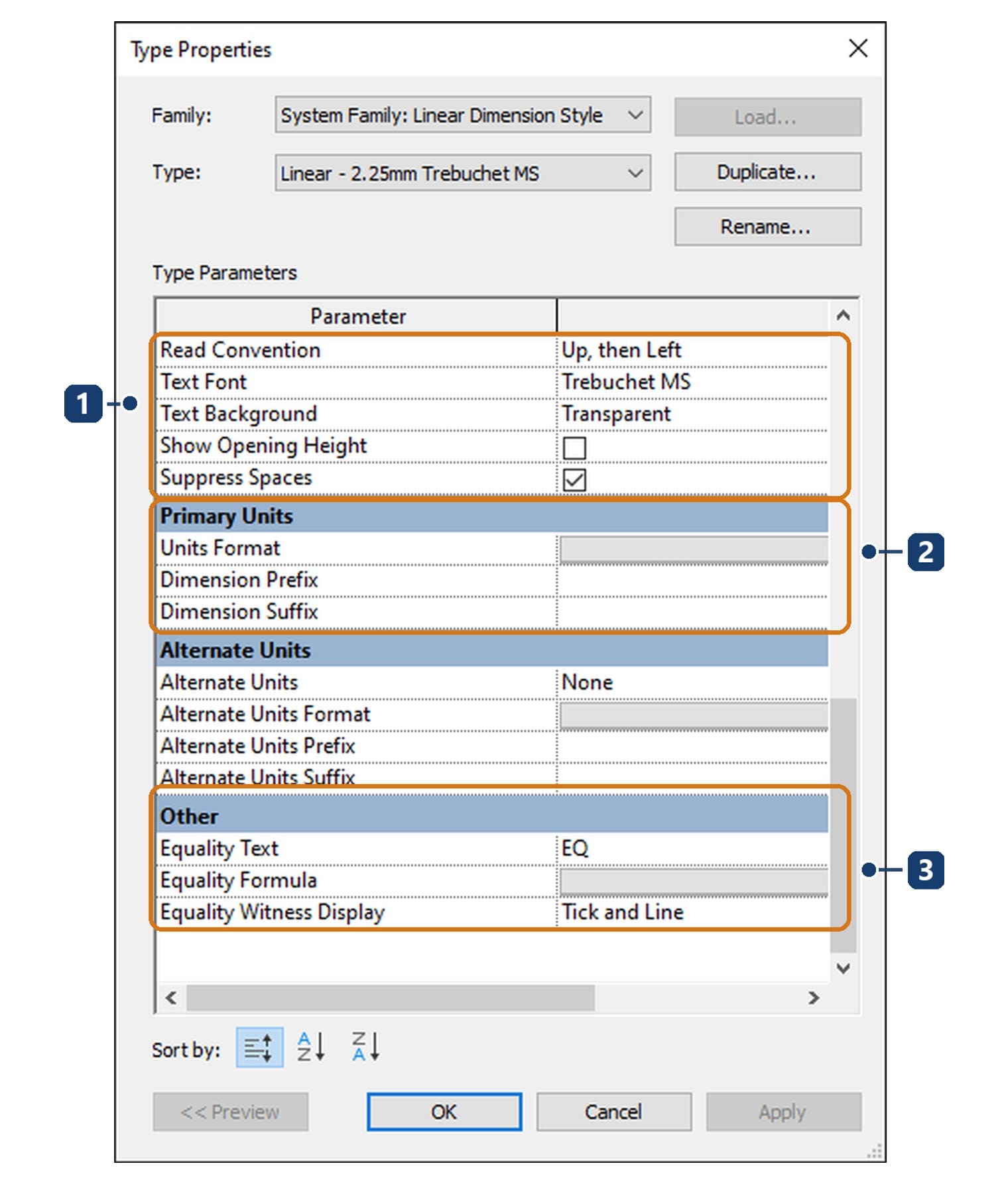
Task: Open the Units Format value button
Action: [x=694, y=550]
